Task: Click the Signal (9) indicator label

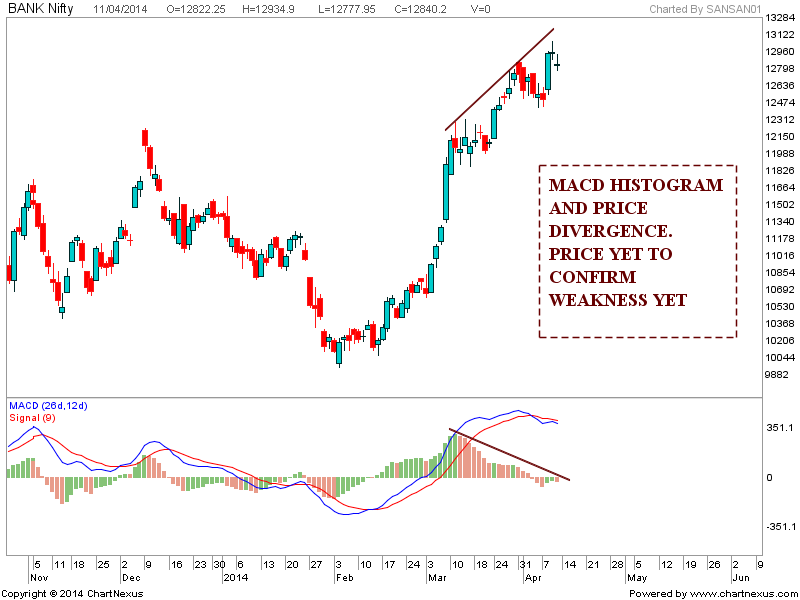Action: (x=32, y=418)
